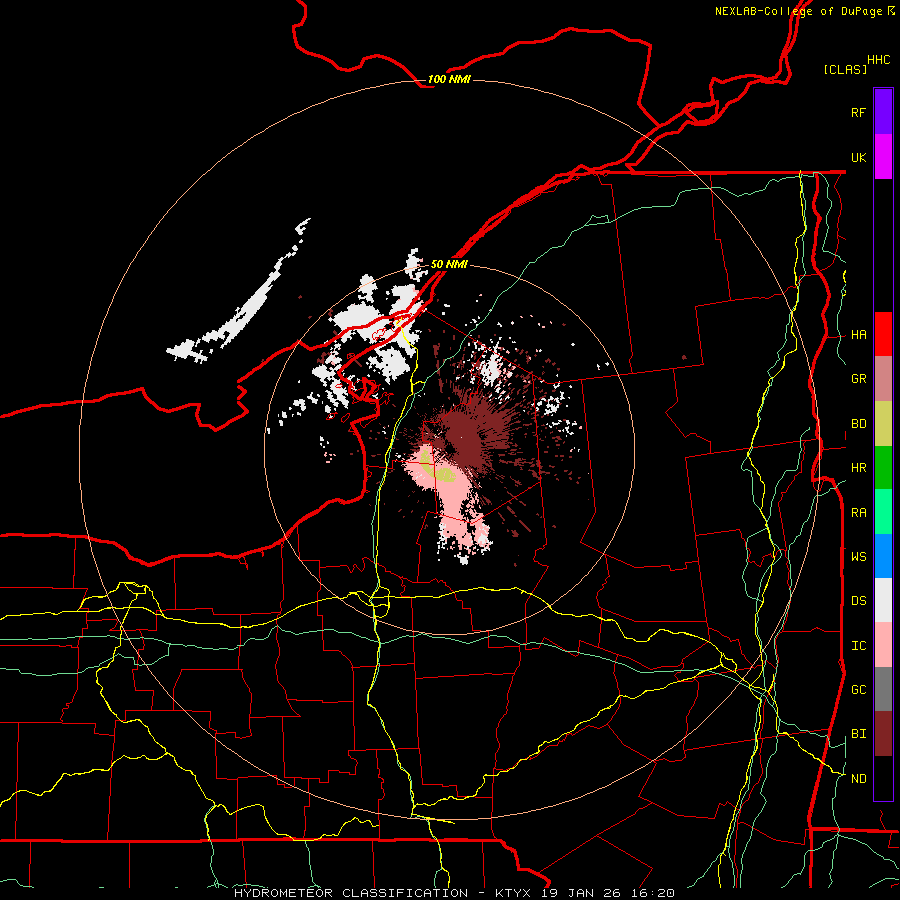Click the BD legend label

[x=858, y=424]
